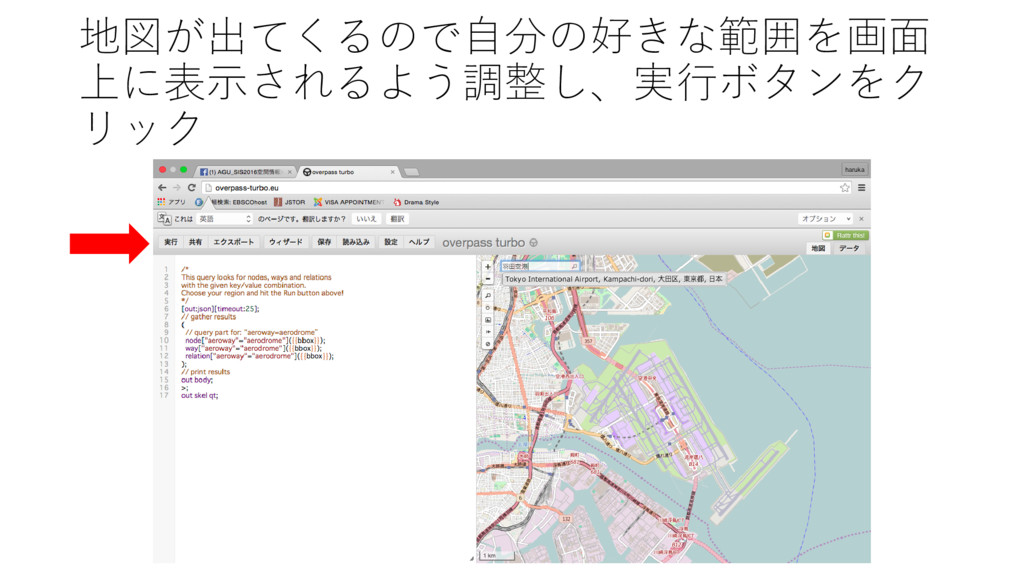Zoom in the map with plus
The height and width of the screenshot is (576, 1024).
[487, 266]
